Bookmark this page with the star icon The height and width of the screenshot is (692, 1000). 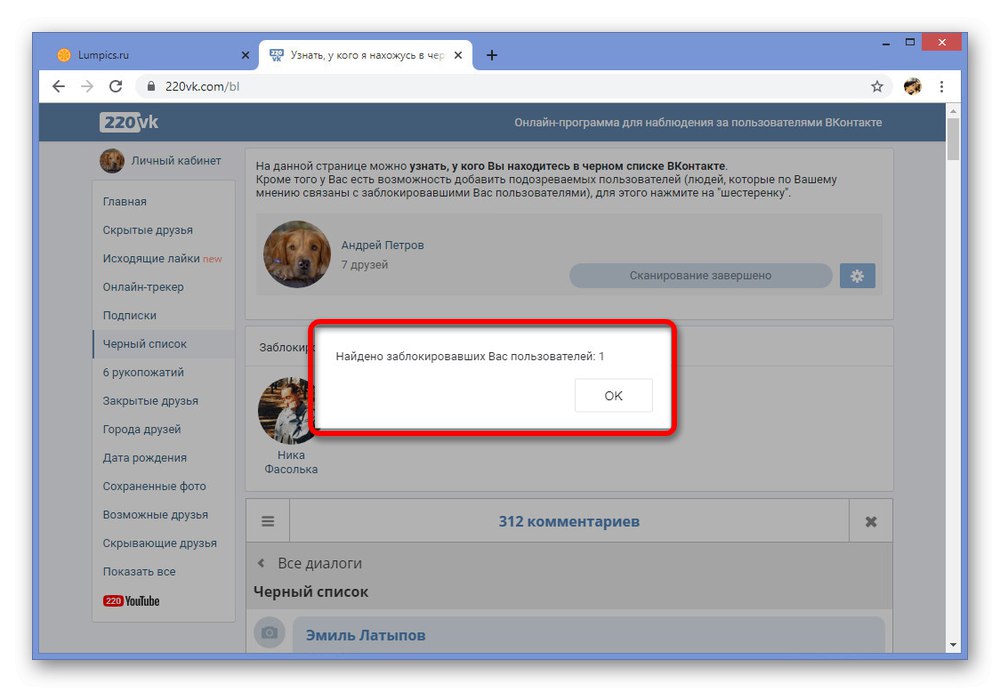coord(877,86)
